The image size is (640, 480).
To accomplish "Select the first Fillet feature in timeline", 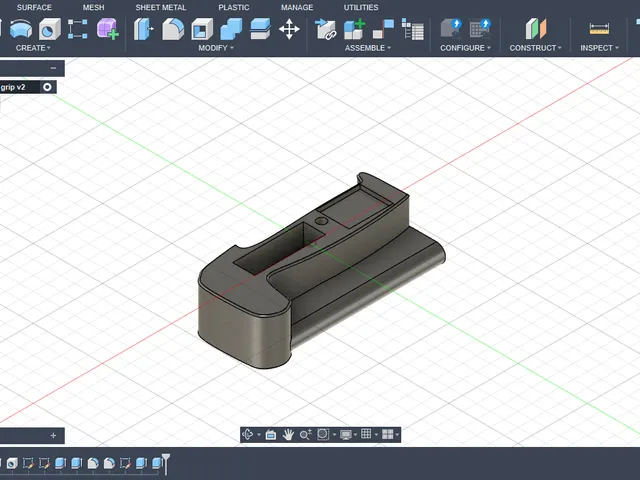I will (x=93, y=463).
